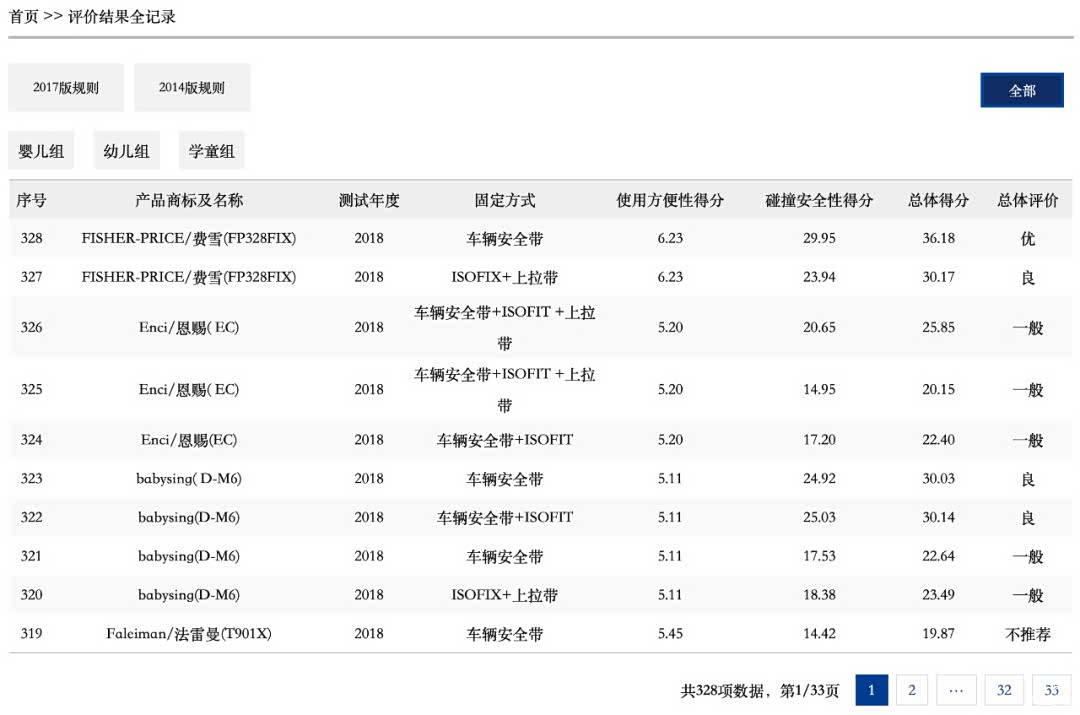Filter by 学童组 group
The height and width of the screenshot is (715, 1080).
tap(212, 151)
